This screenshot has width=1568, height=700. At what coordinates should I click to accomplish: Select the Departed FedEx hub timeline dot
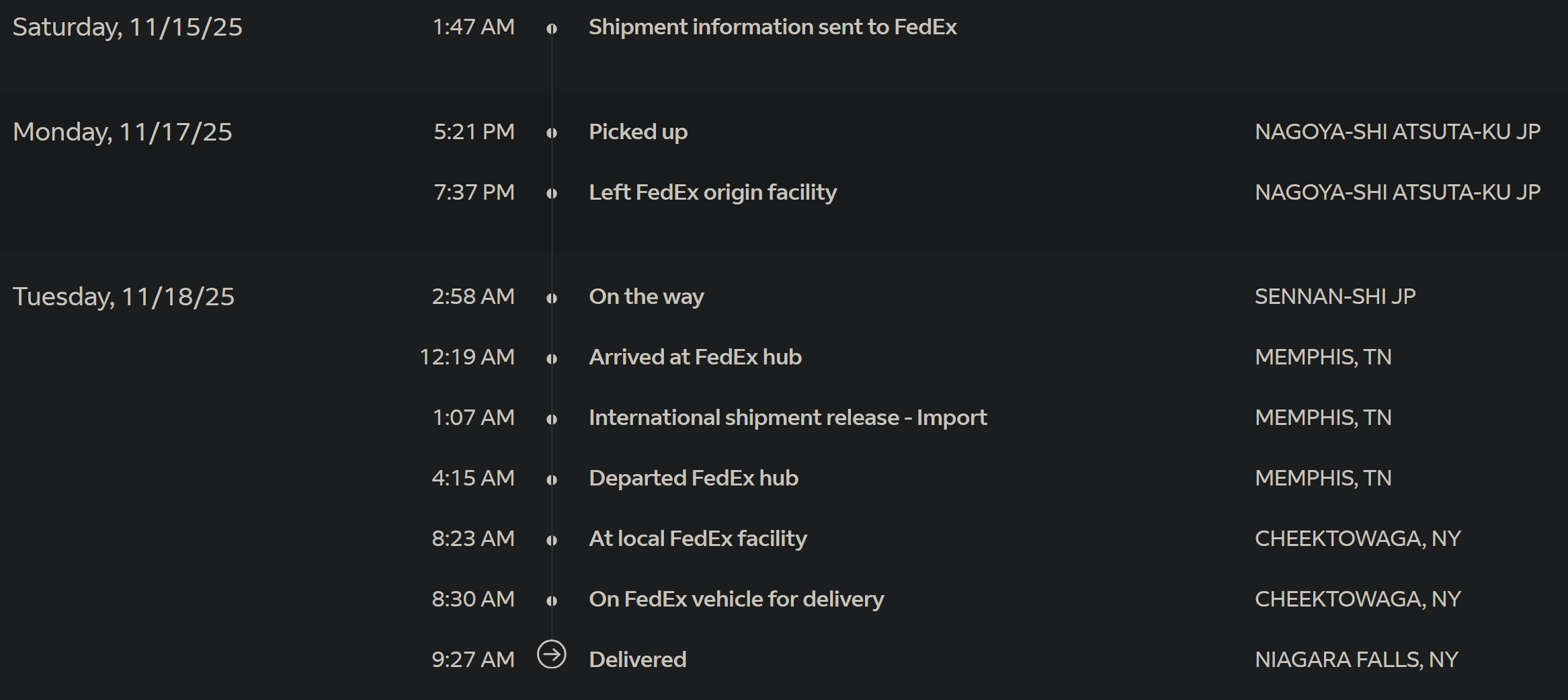(552, 479)
